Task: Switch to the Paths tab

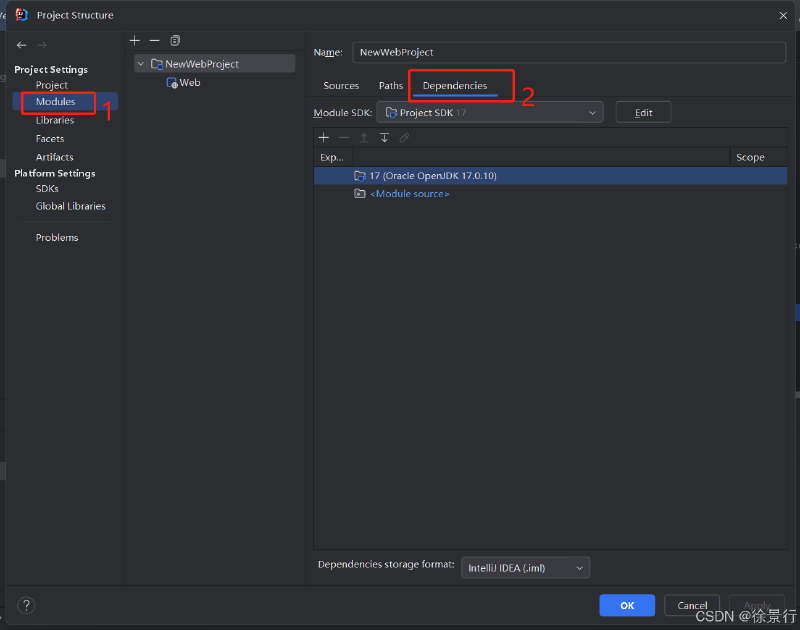Action: click(x=391, y=86)
